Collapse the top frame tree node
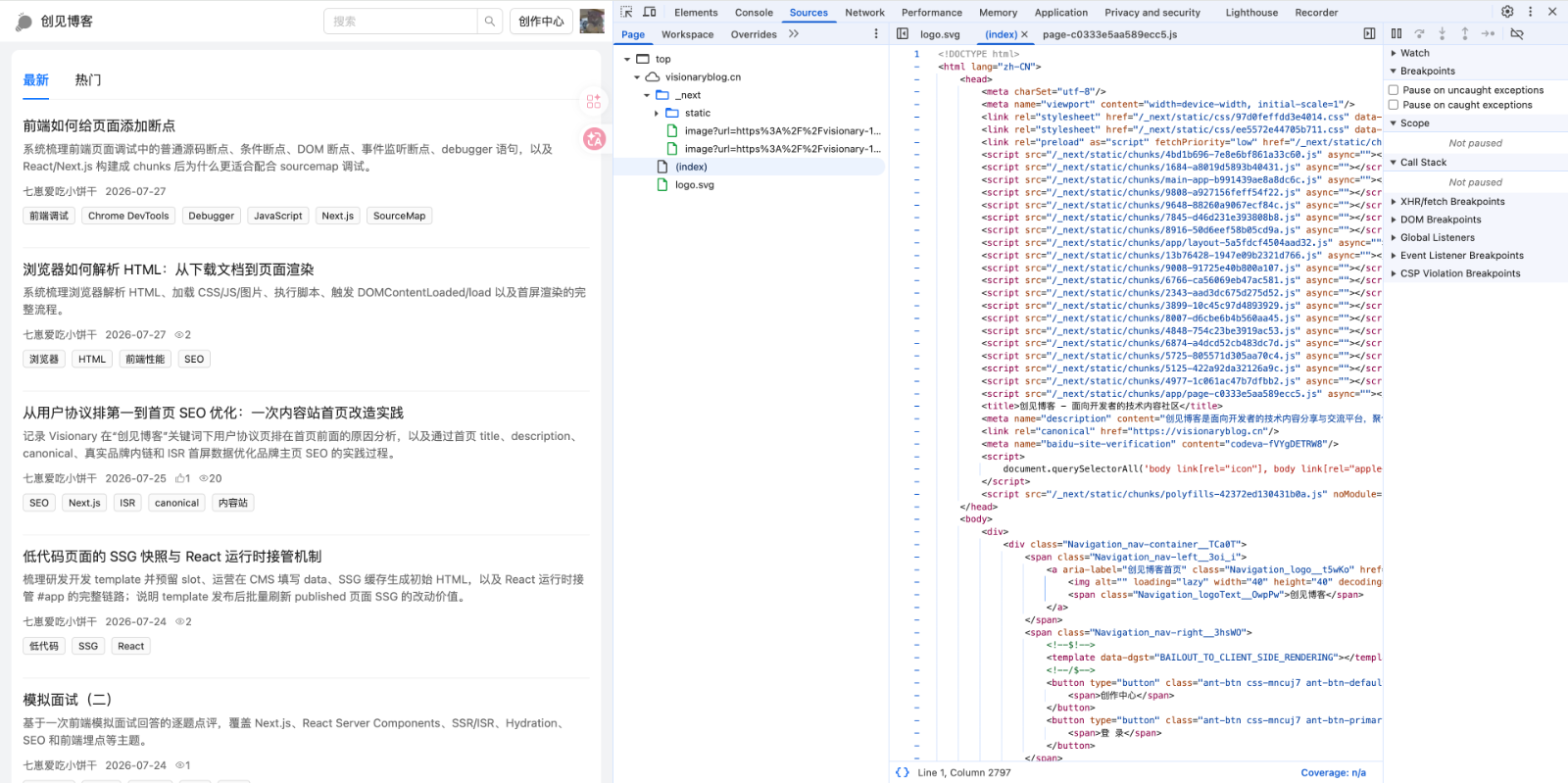The image size is (1568, 783). pos(627,59)
